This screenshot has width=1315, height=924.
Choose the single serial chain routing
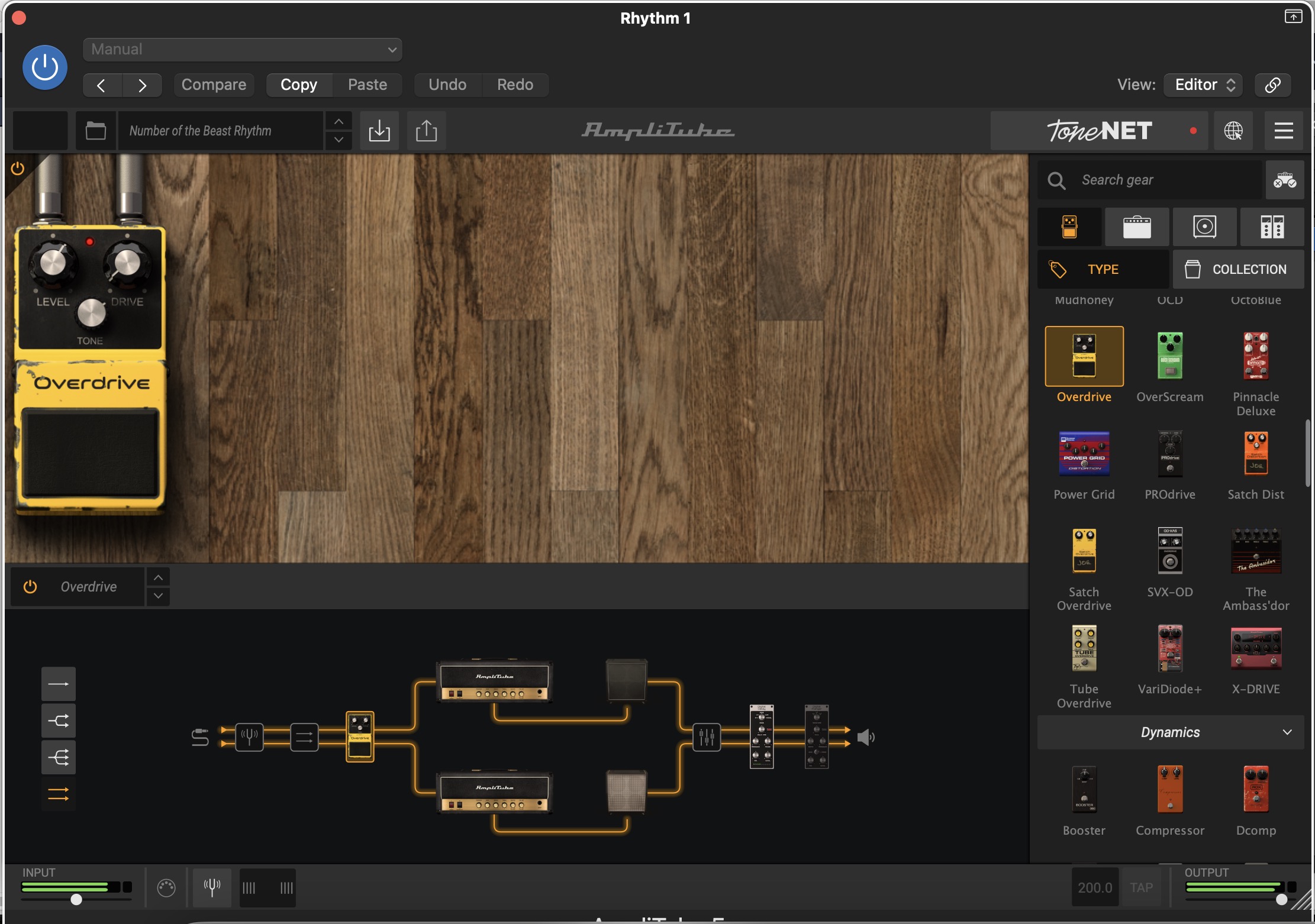[59, 684]
